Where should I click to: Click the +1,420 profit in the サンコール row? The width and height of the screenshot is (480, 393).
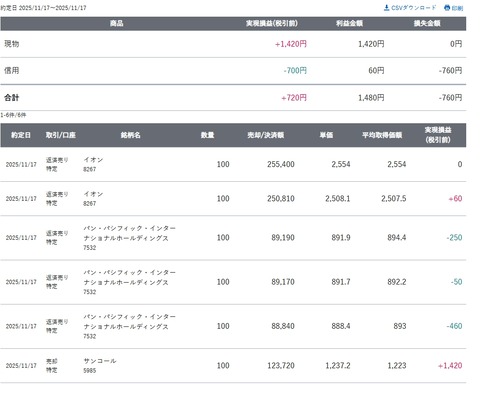[x=450, y=366]
